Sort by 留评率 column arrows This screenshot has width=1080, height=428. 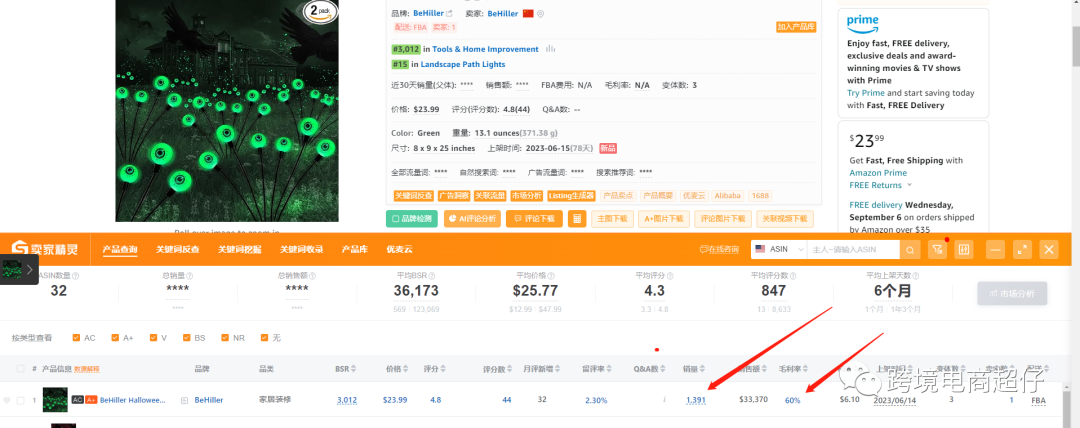(610, 369)
